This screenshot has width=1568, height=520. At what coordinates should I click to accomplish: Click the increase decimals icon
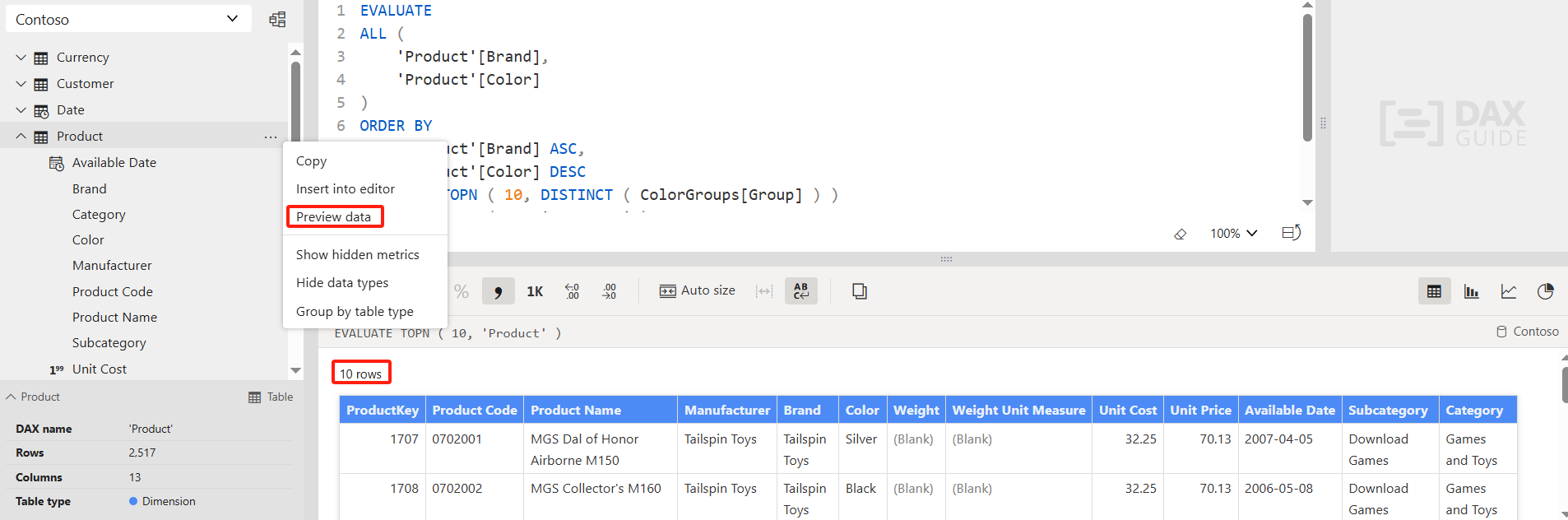point(572,291)
